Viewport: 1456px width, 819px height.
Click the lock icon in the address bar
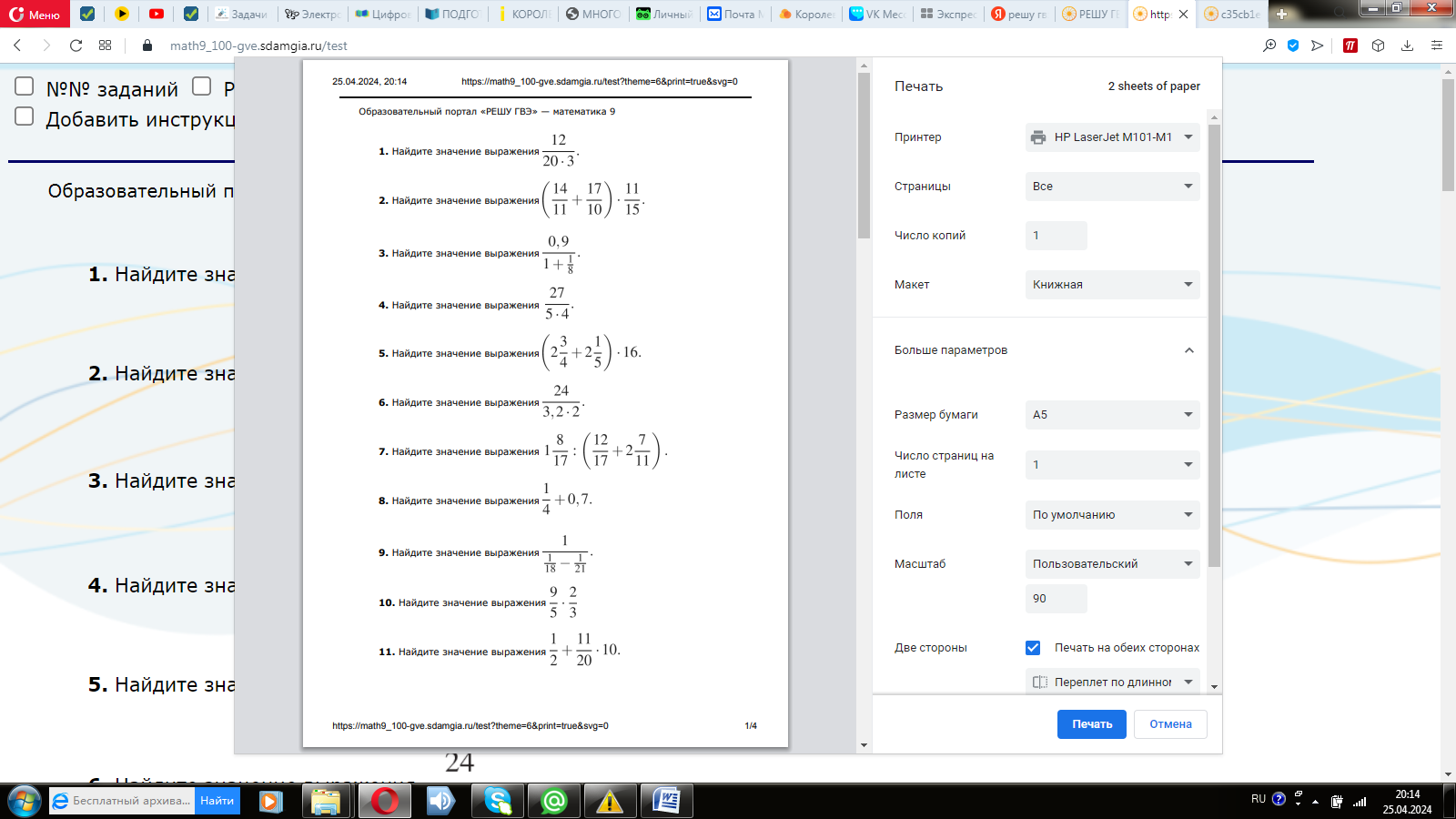click(x=147, y=45)
